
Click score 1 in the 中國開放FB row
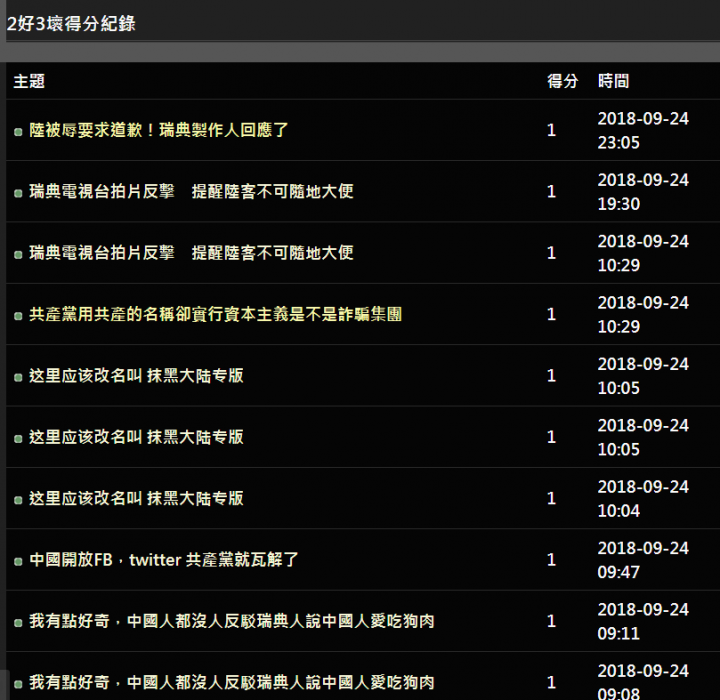point(551,560)
